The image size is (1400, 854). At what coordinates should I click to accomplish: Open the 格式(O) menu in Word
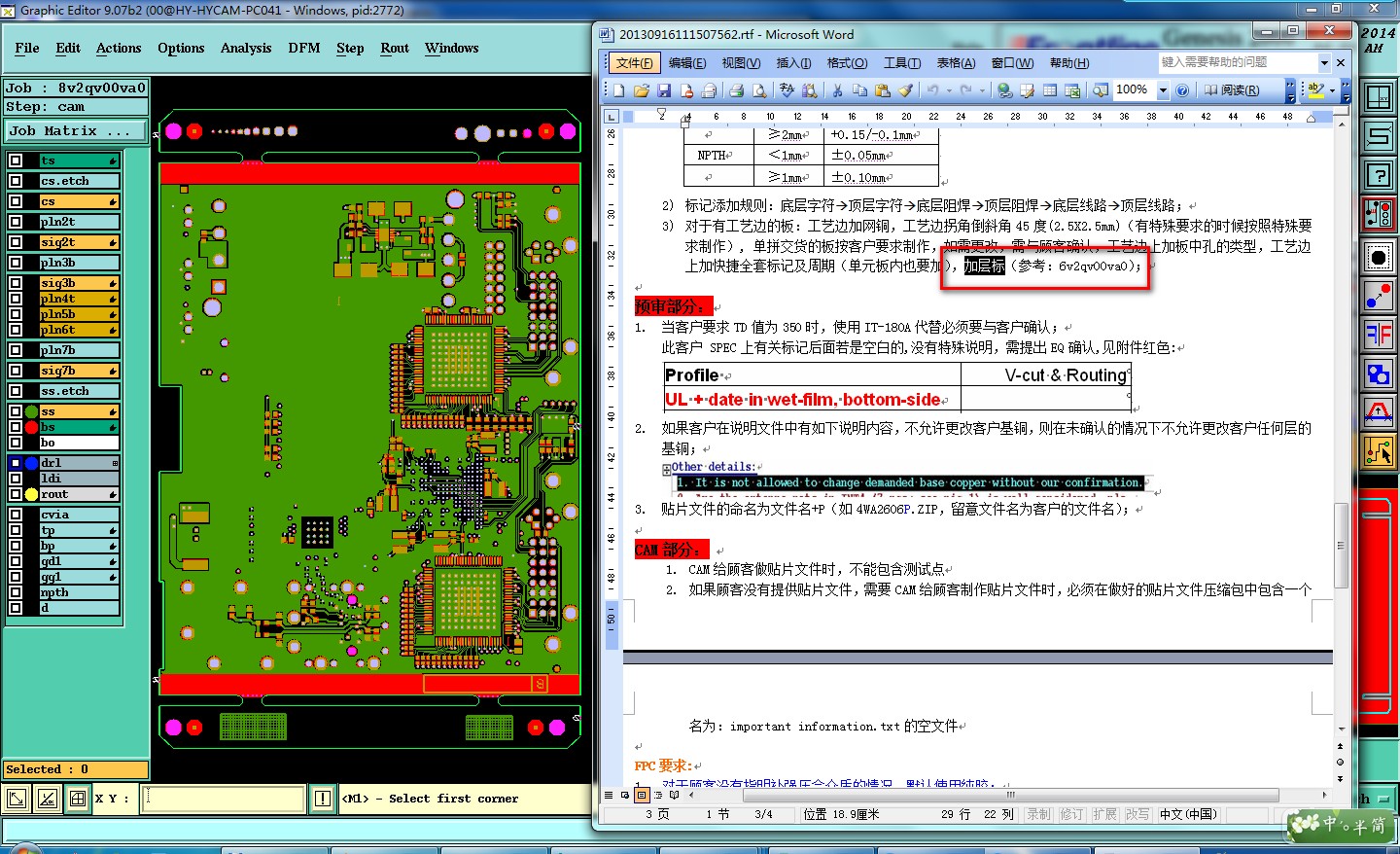(847, 62)
